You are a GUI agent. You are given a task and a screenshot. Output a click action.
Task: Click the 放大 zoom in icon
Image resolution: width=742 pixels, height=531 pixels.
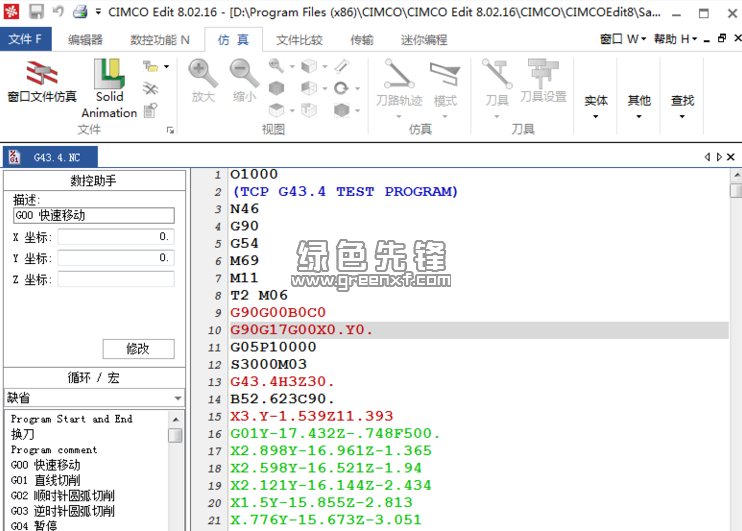[203, 81]
